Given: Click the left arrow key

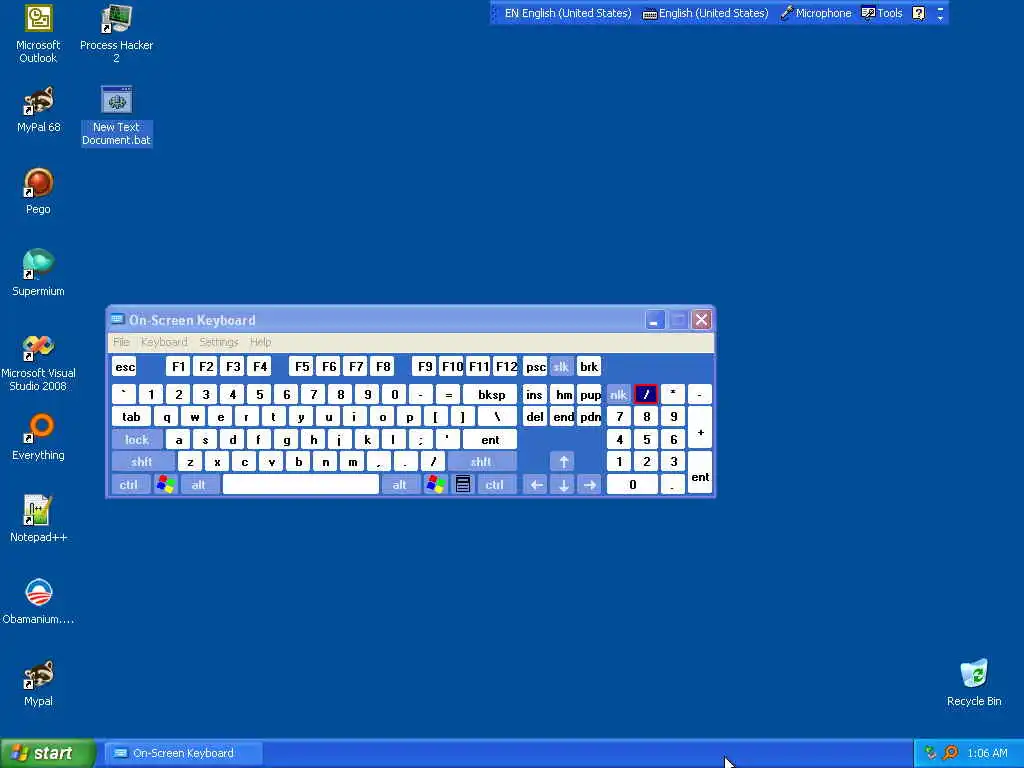Looking at the screenshot, I should (x=536, y=485).
